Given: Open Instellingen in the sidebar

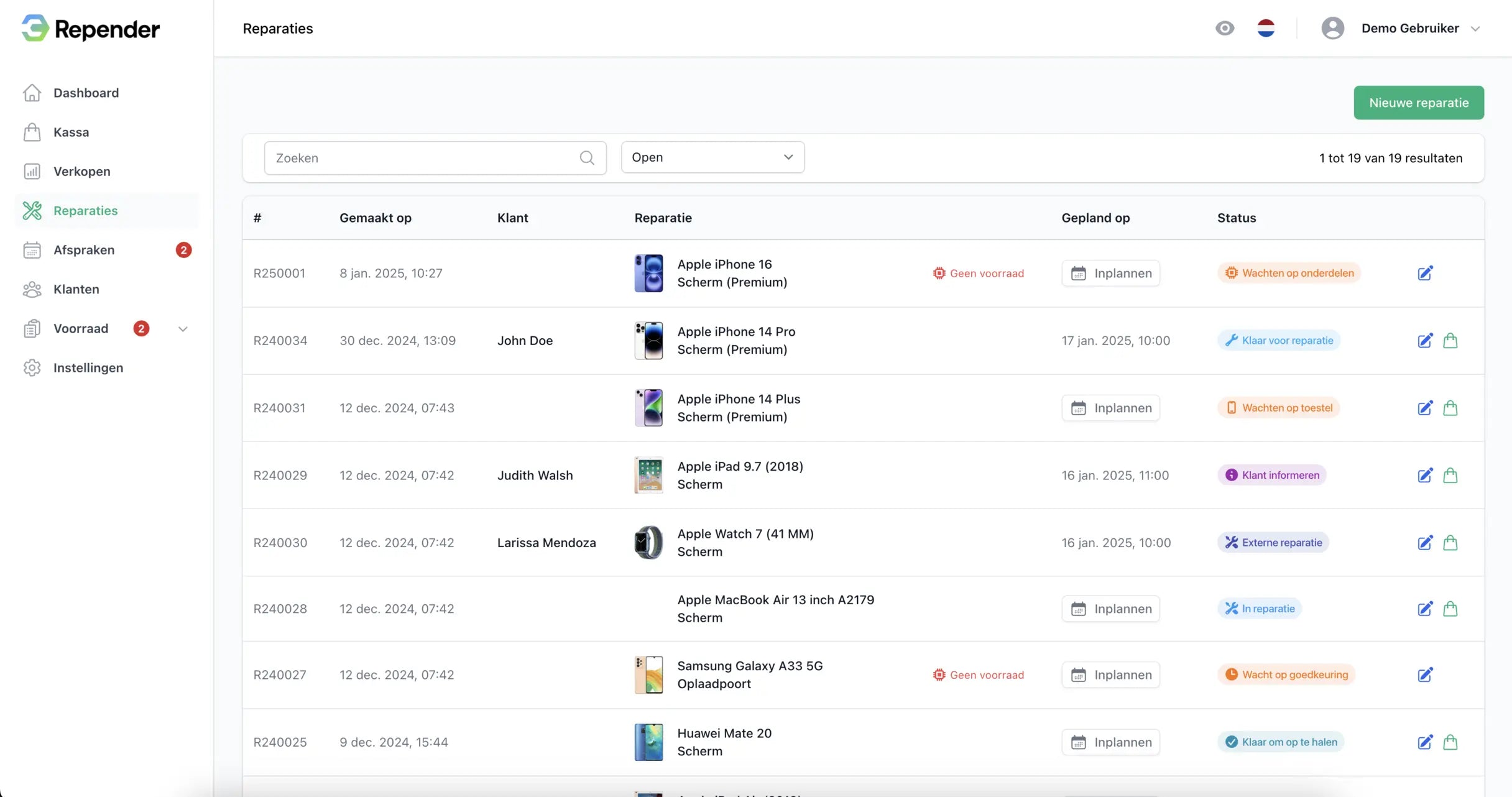Looking at the screenshot, I should 88,368.
